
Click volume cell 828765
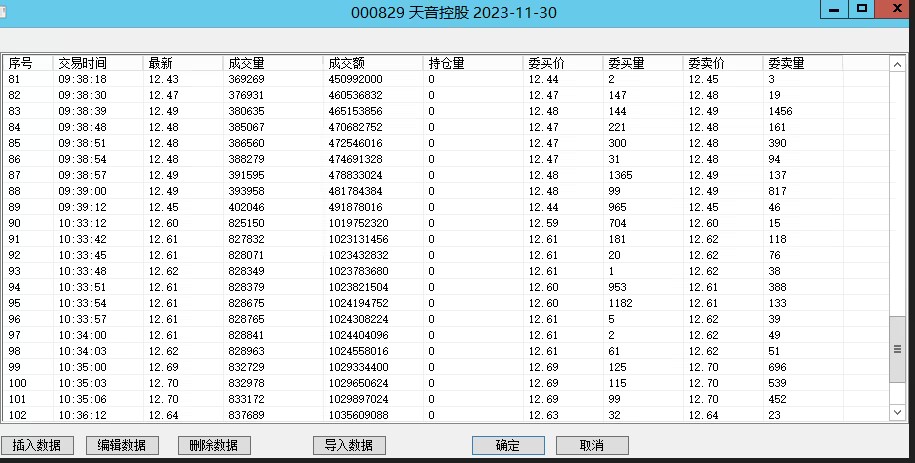coord(246,319)
